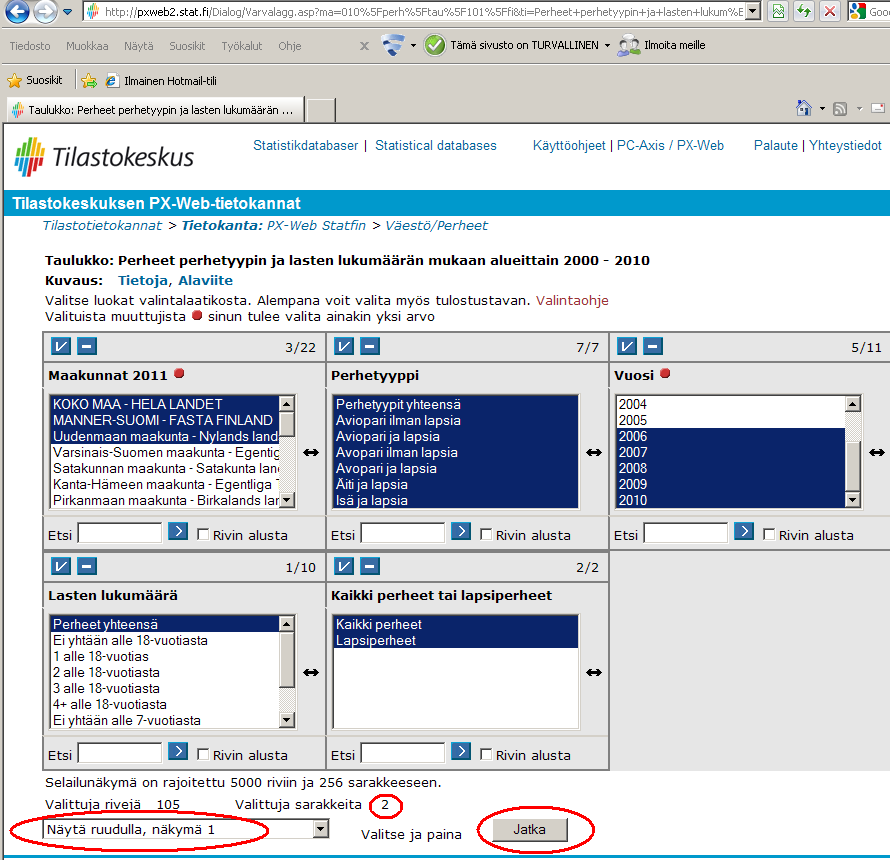The height and width of the screenshot is (860, 890).
Task: Deselect all values in Vuosi
Action: tap(652, 346)
